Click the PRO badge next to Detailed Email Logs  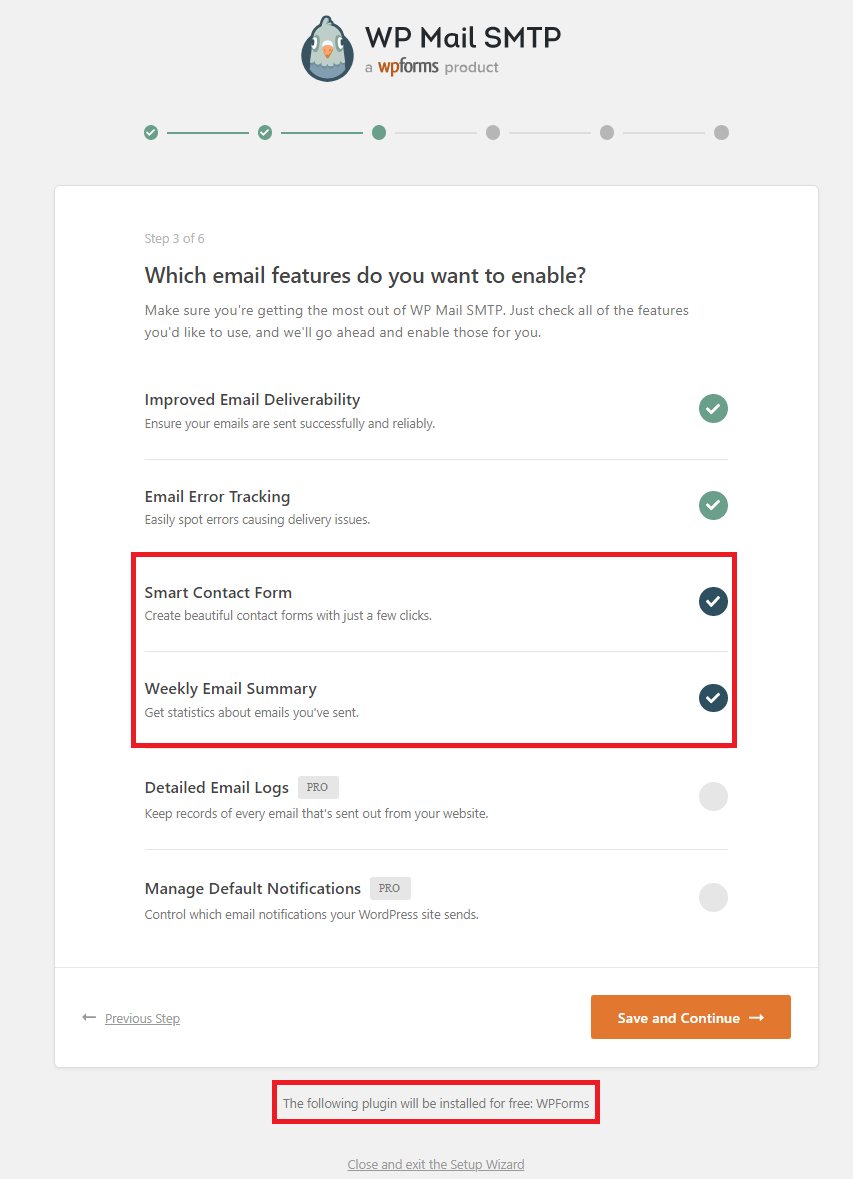[x=317, y=787]
